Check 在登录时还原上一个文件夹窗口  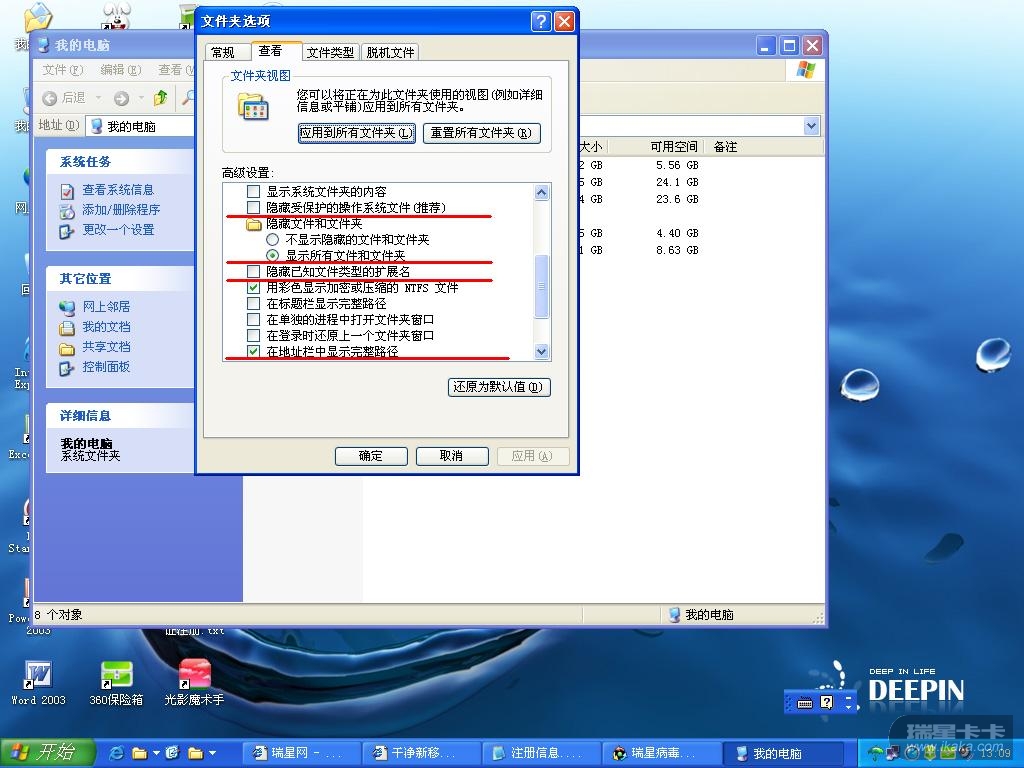(x=253, y=336)
